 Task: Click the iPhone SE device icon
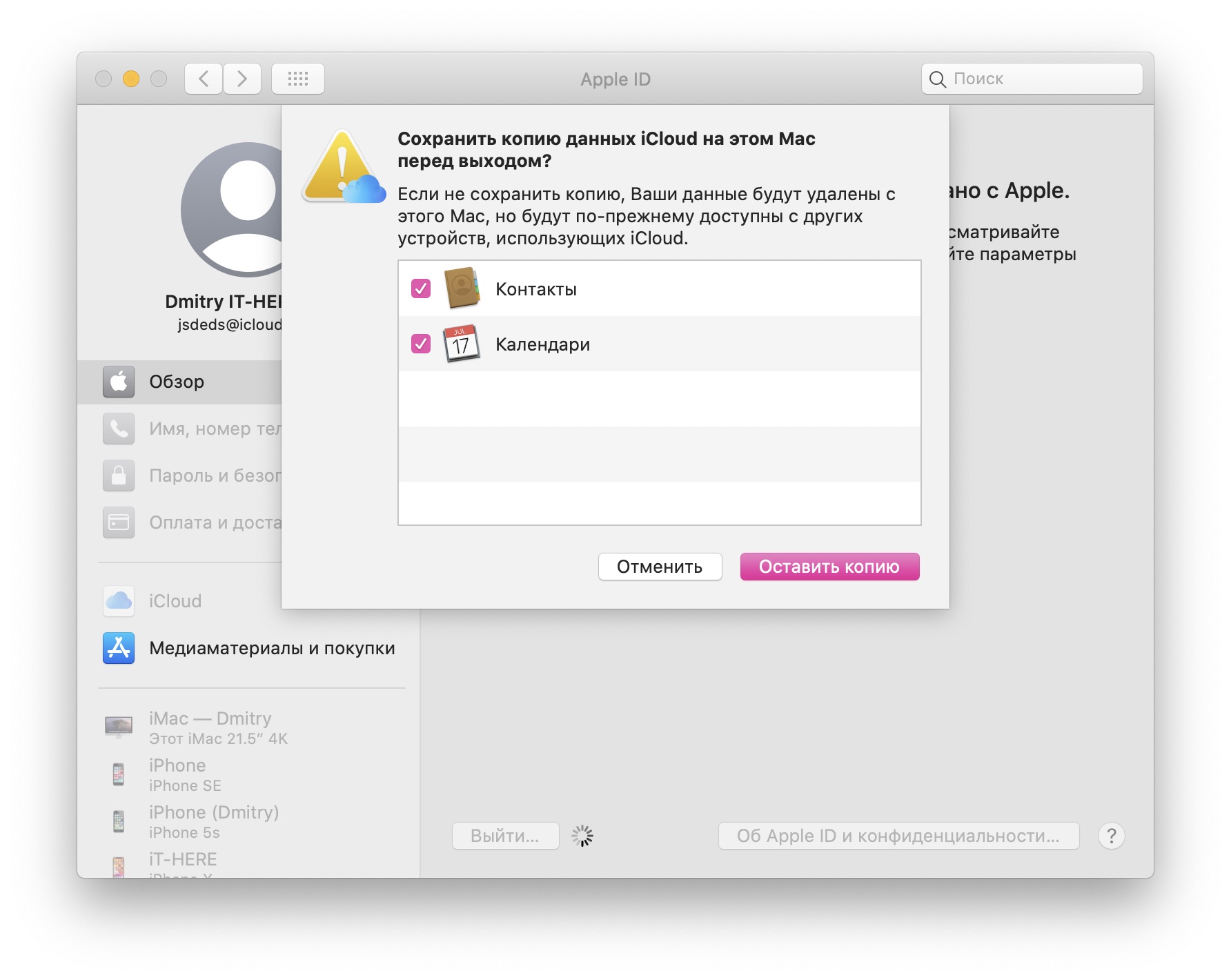119,774
